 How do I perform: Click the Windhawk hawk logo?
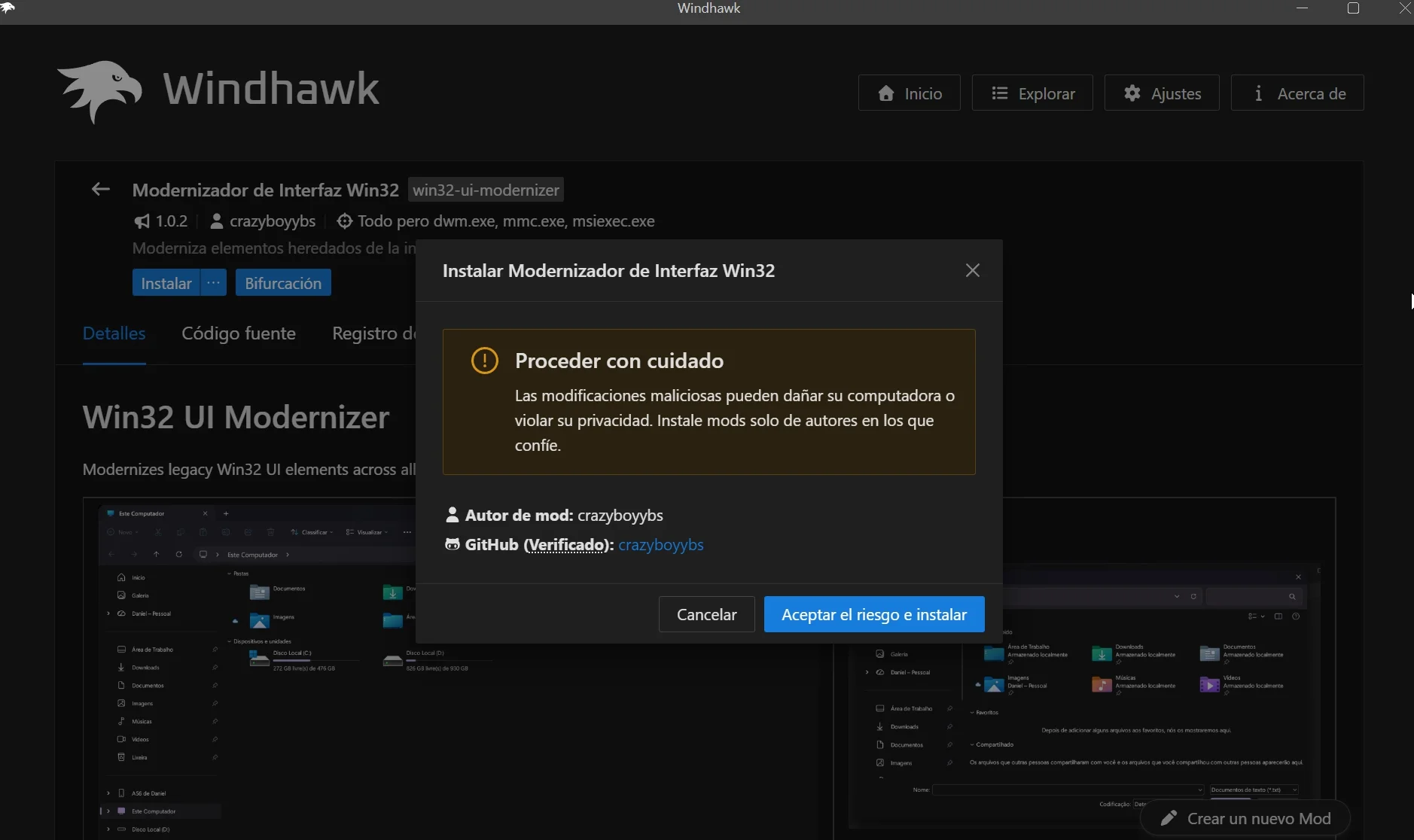(99, 91)
